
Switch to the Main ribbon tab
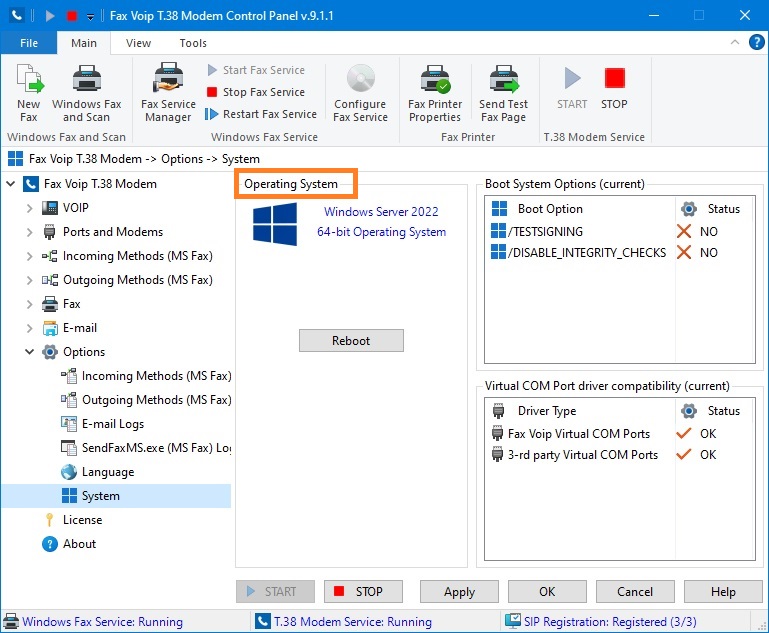click(84, 43)
